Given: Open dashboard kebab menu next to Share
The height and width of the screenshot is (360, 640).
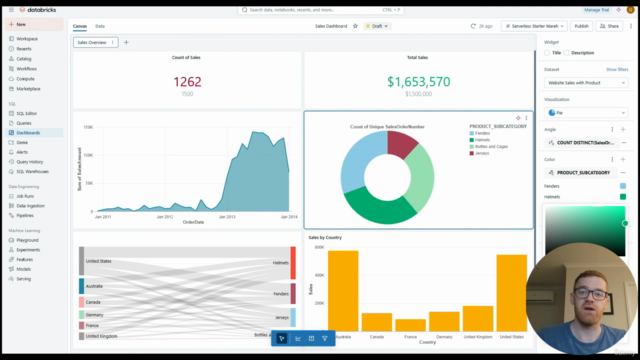Looking at the screenshot, I should [631, 26].
